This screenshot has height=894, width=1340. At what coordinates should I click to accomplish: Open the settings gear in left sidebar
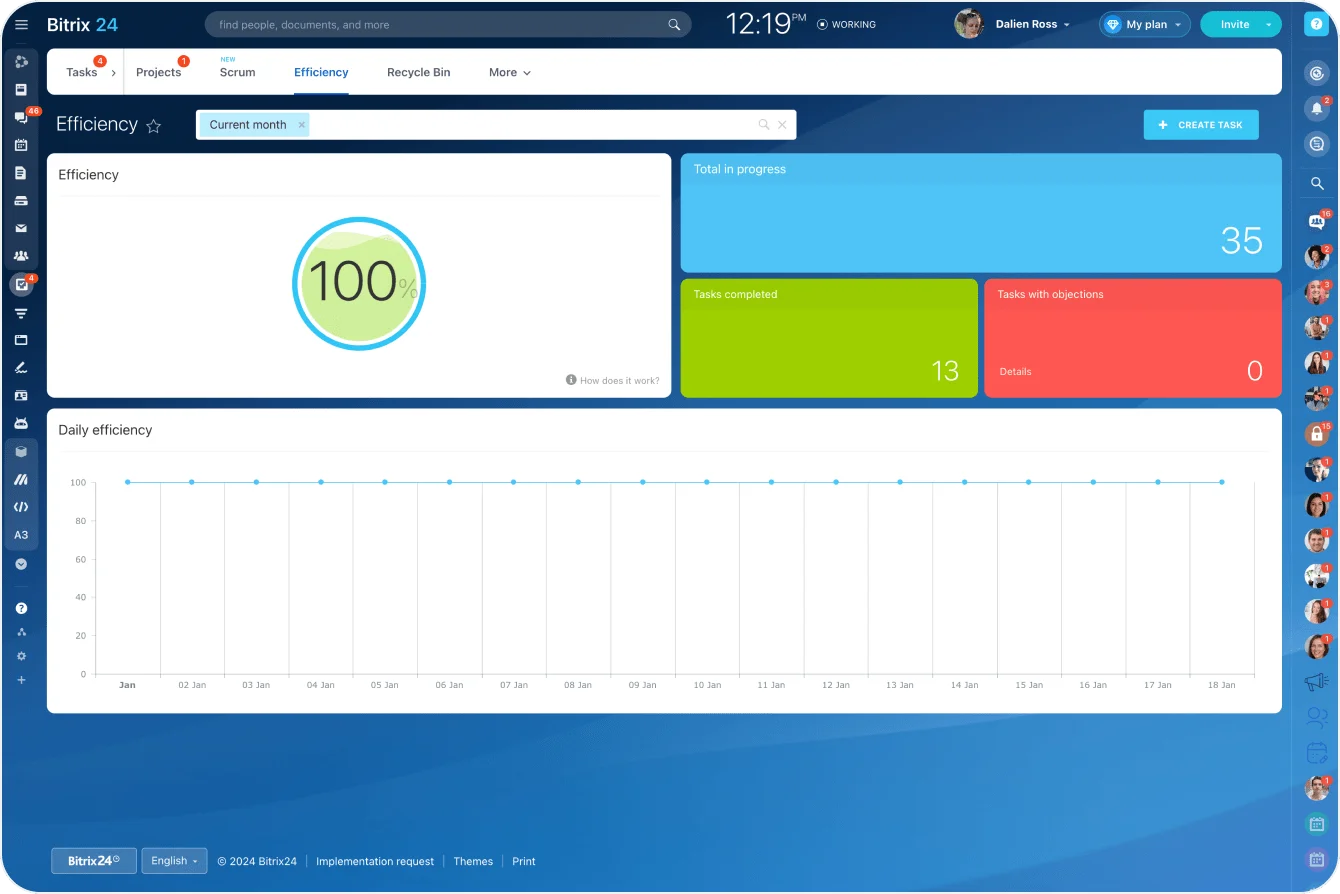21,656
